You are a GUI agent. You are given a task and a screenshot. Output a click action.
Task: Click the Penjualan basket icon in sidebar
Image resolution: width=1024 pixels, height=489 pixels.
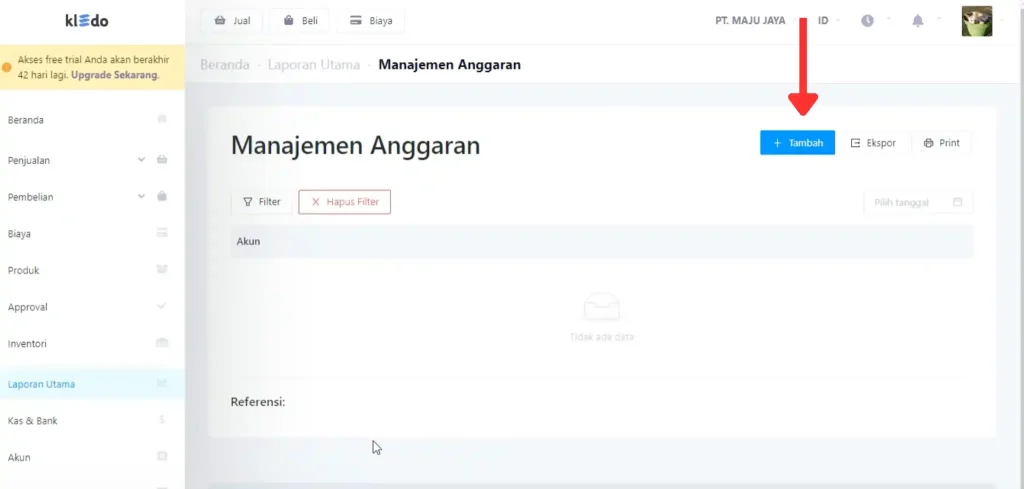click(x=162, y=159)
